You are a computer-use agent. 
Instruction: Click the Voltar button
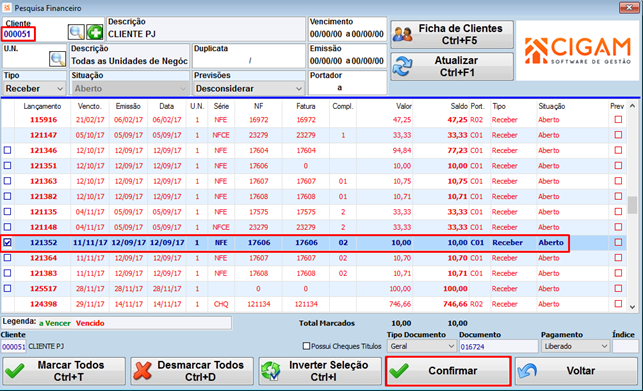(x=576, y=371)
